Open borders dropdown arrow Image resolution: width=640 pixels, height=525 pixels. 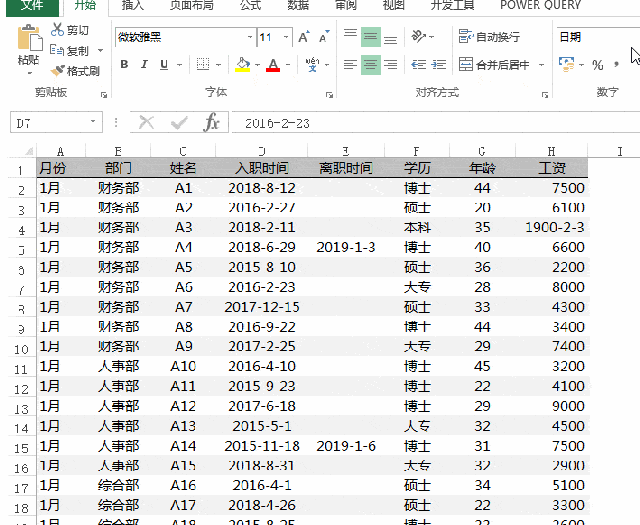[x=218, y=65]
